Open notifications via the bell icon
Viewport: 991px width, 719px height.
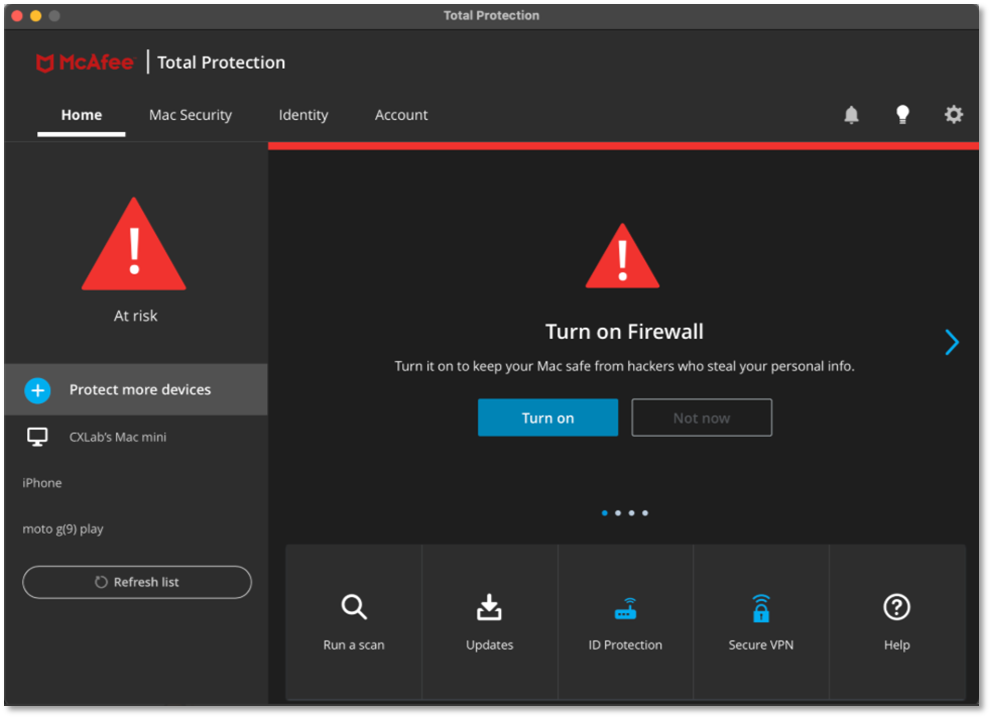(851, 114)
